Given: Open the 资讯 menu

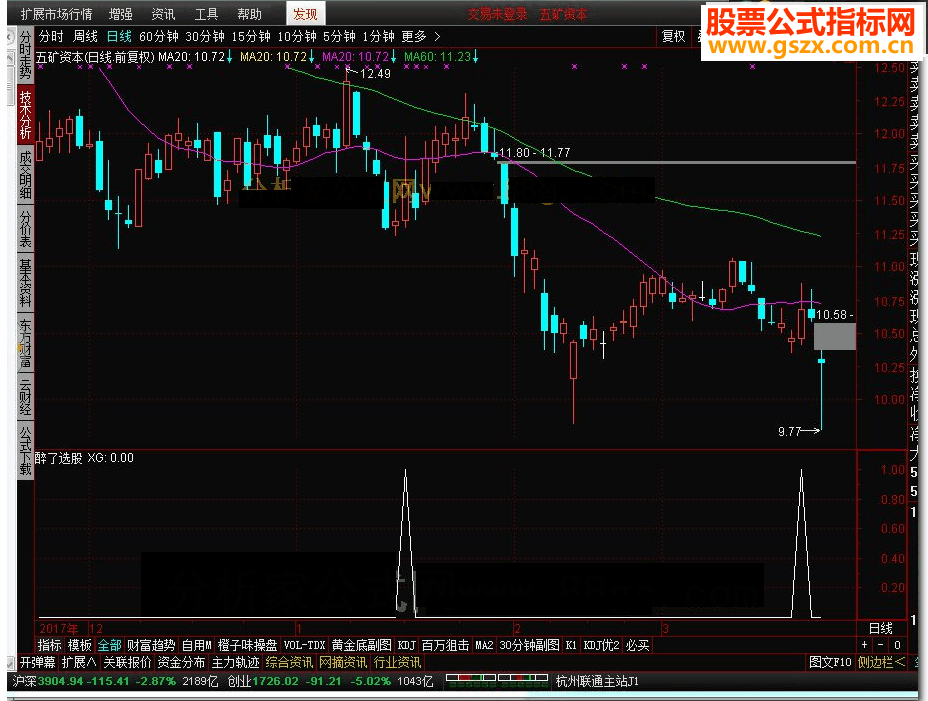Looking at the screenshot, I should (163, 14).
